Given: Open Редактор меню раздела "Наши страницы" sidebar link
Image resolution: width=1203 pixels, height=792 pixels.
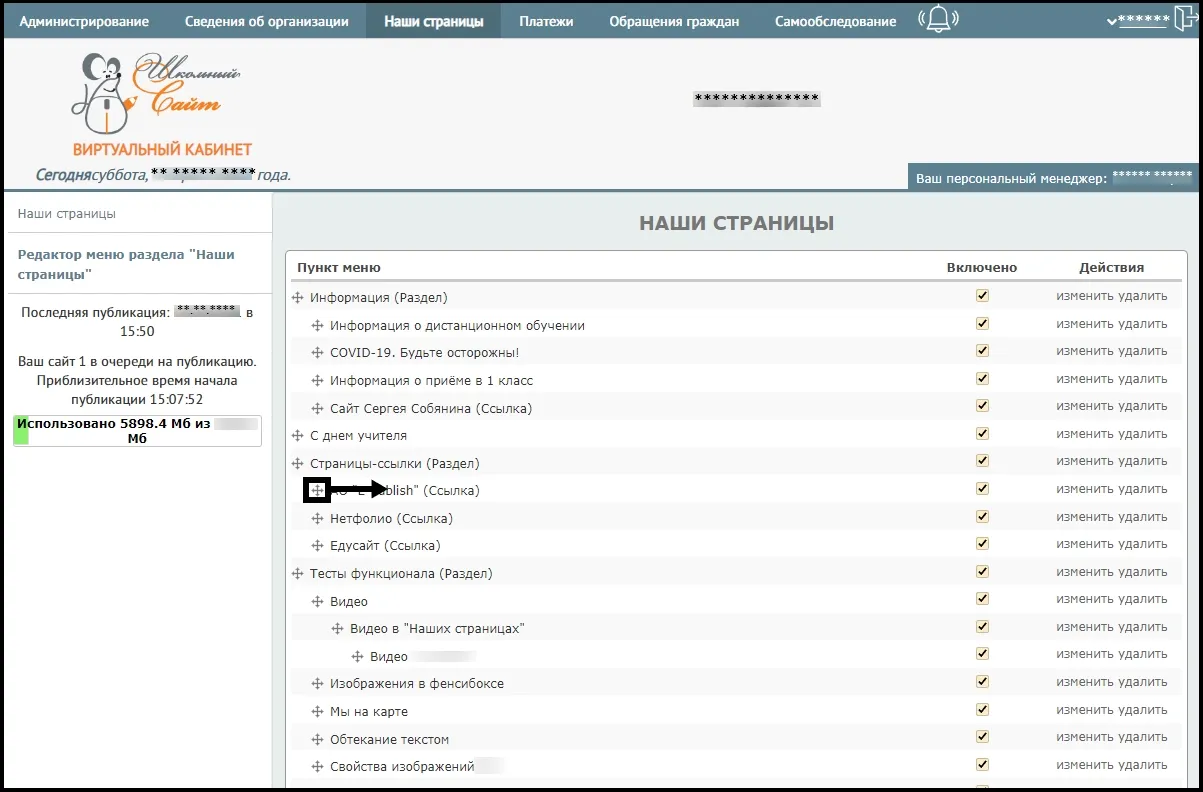Looking at the screenshot, I should click(127, 264).
